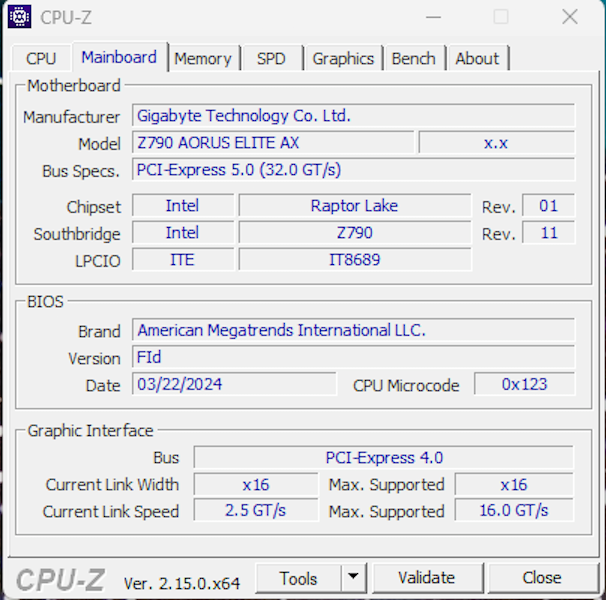Go to the SPD tab
The width and height of the screenshot is (606, 600).
click(271, 59)
